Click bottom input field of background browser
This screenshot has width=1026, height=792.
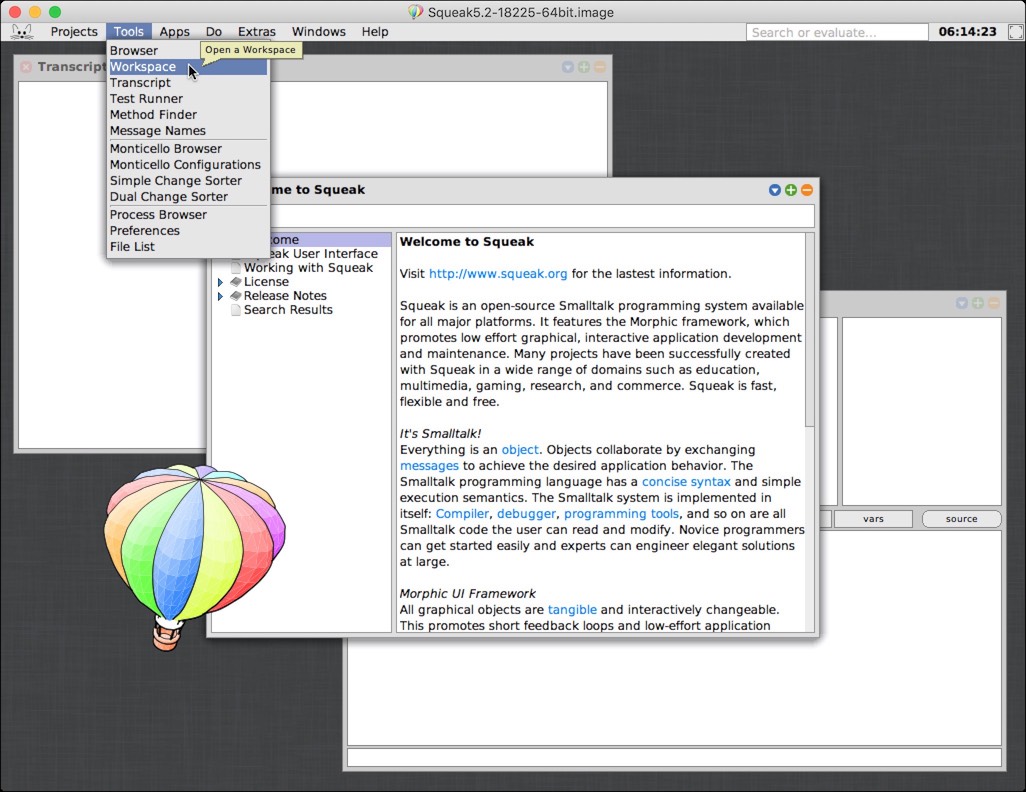674,757
